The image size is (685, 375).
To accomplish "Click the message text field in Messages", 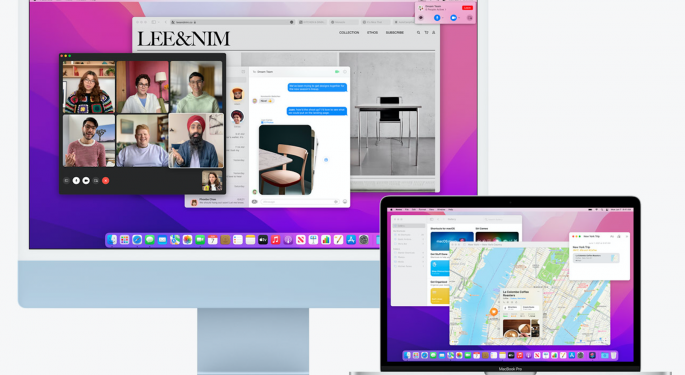I will 300,202.
